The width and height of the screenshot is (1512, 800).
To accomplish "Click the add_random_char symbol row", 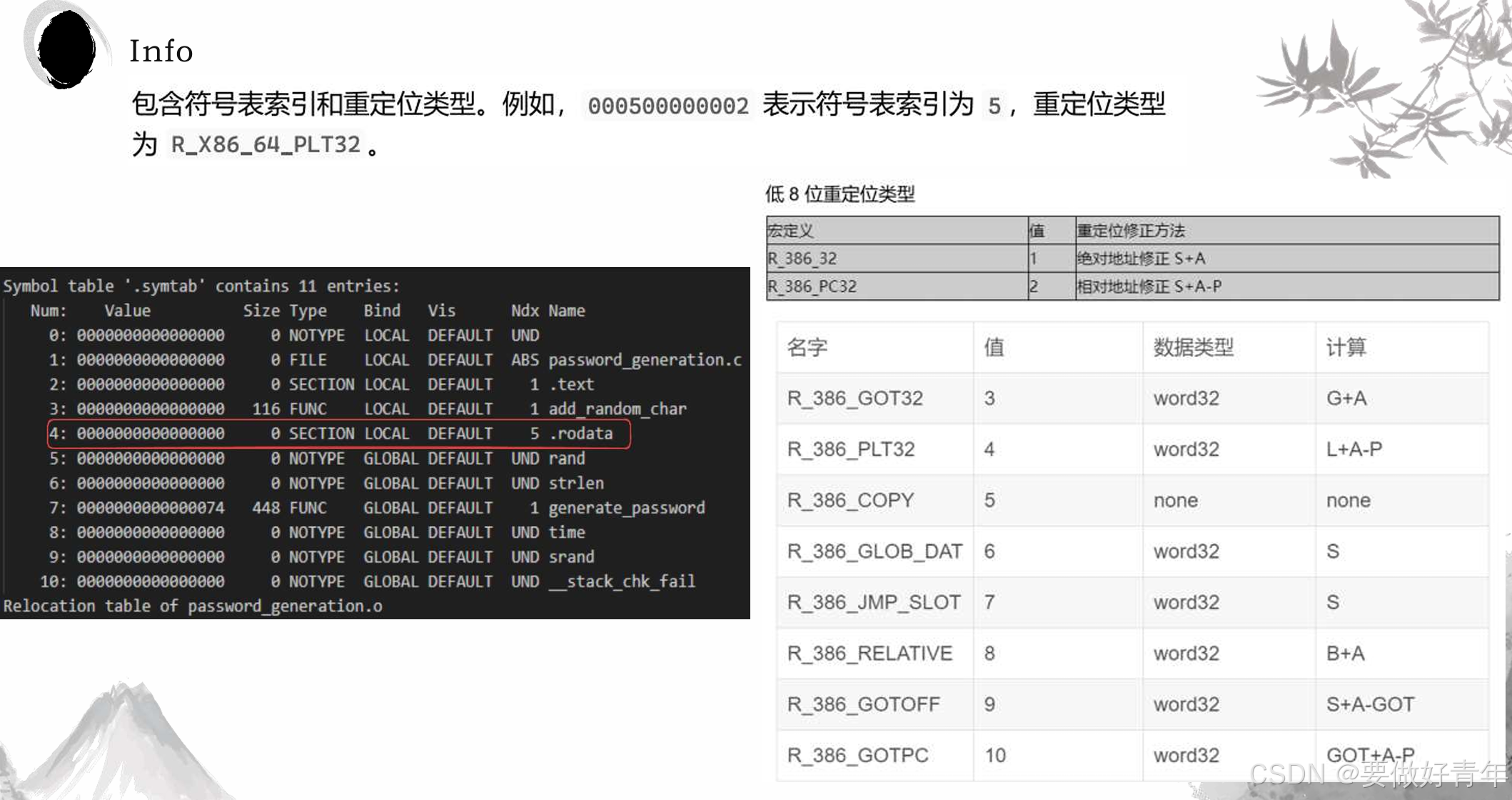I will click(x=617, y=409).
